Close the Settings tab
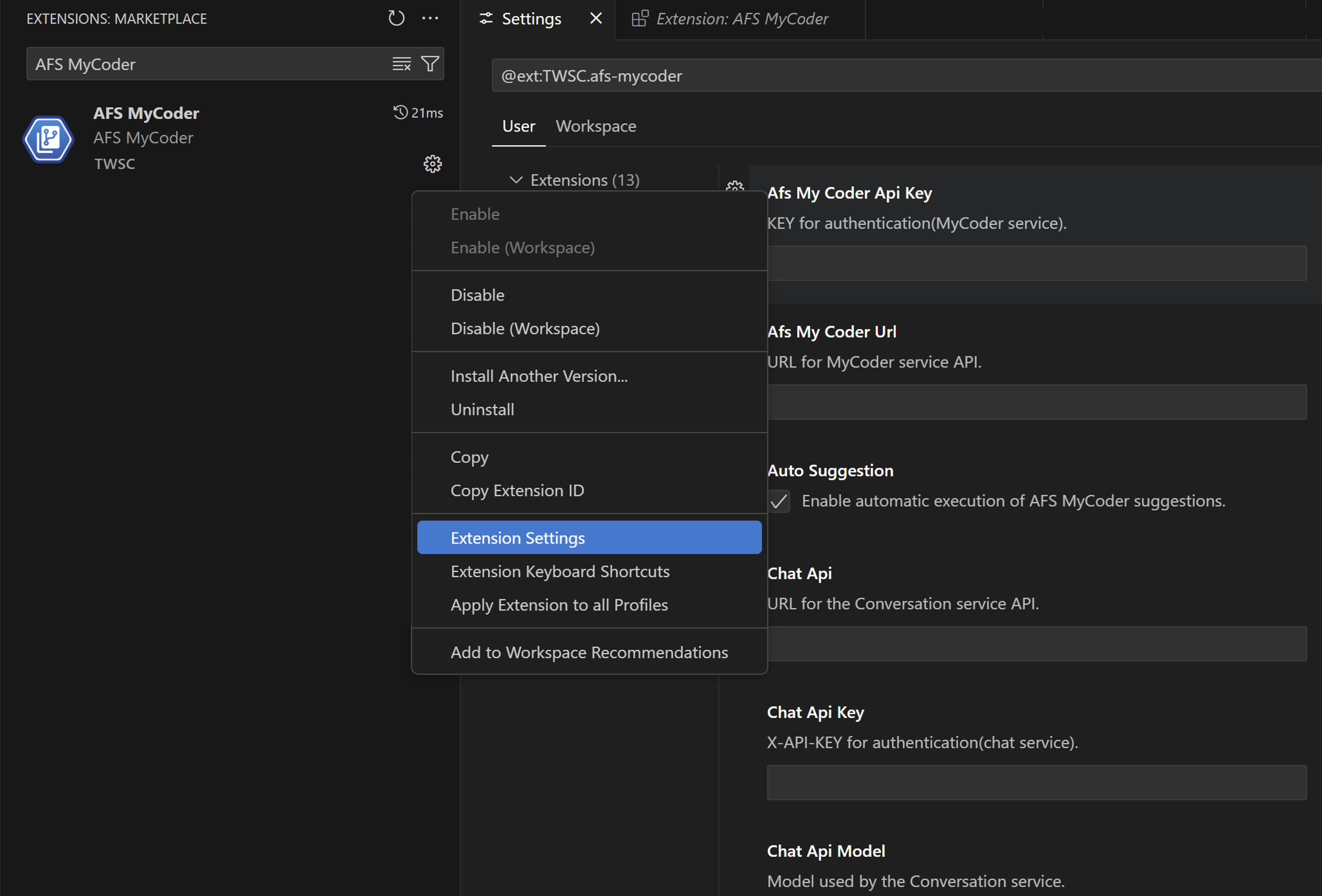This screenshot has height=896, width=1322. coord(595,18)
